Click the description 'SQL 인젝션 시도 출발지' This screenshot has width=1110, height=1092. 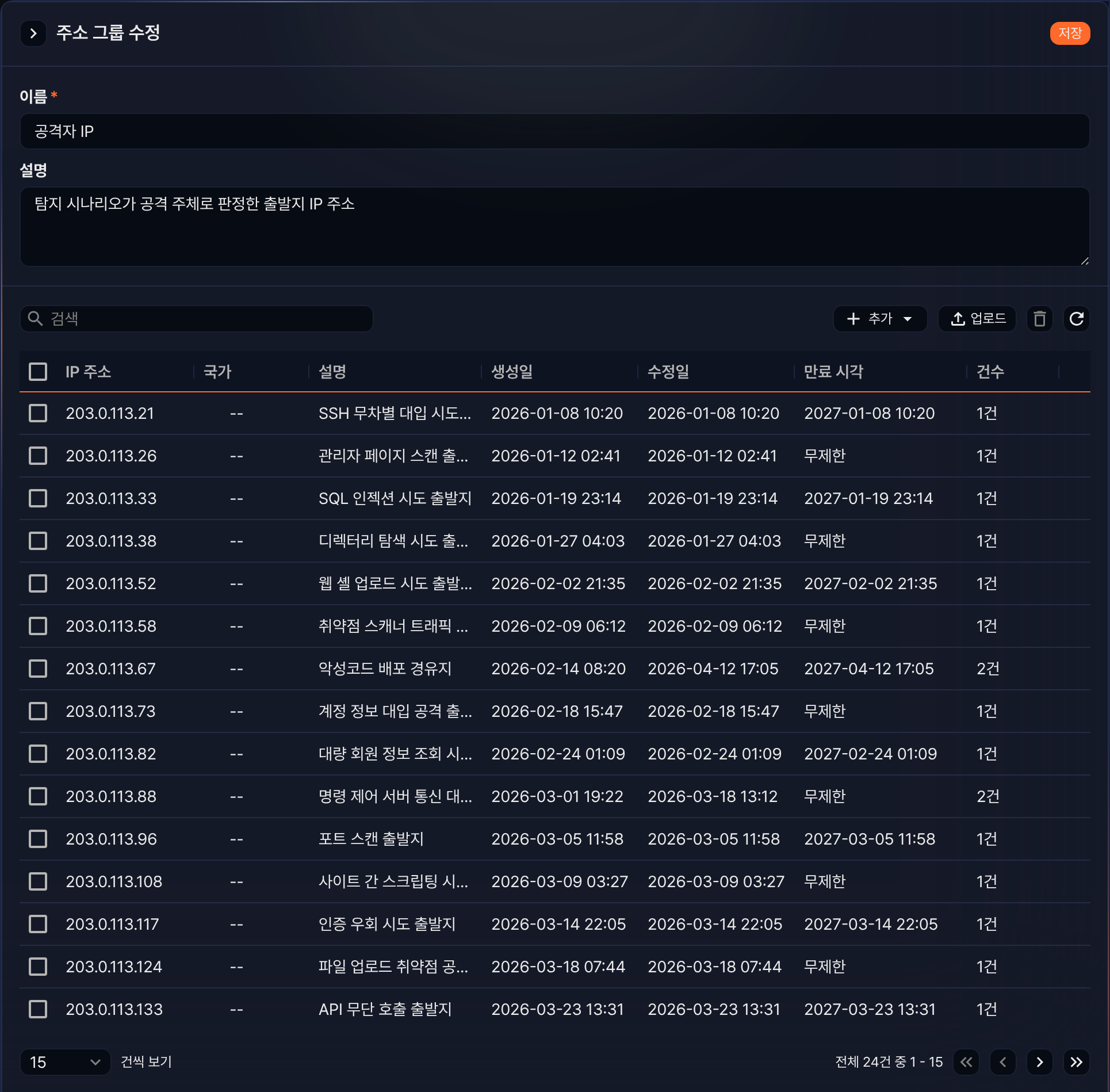[x=395, y=498]
